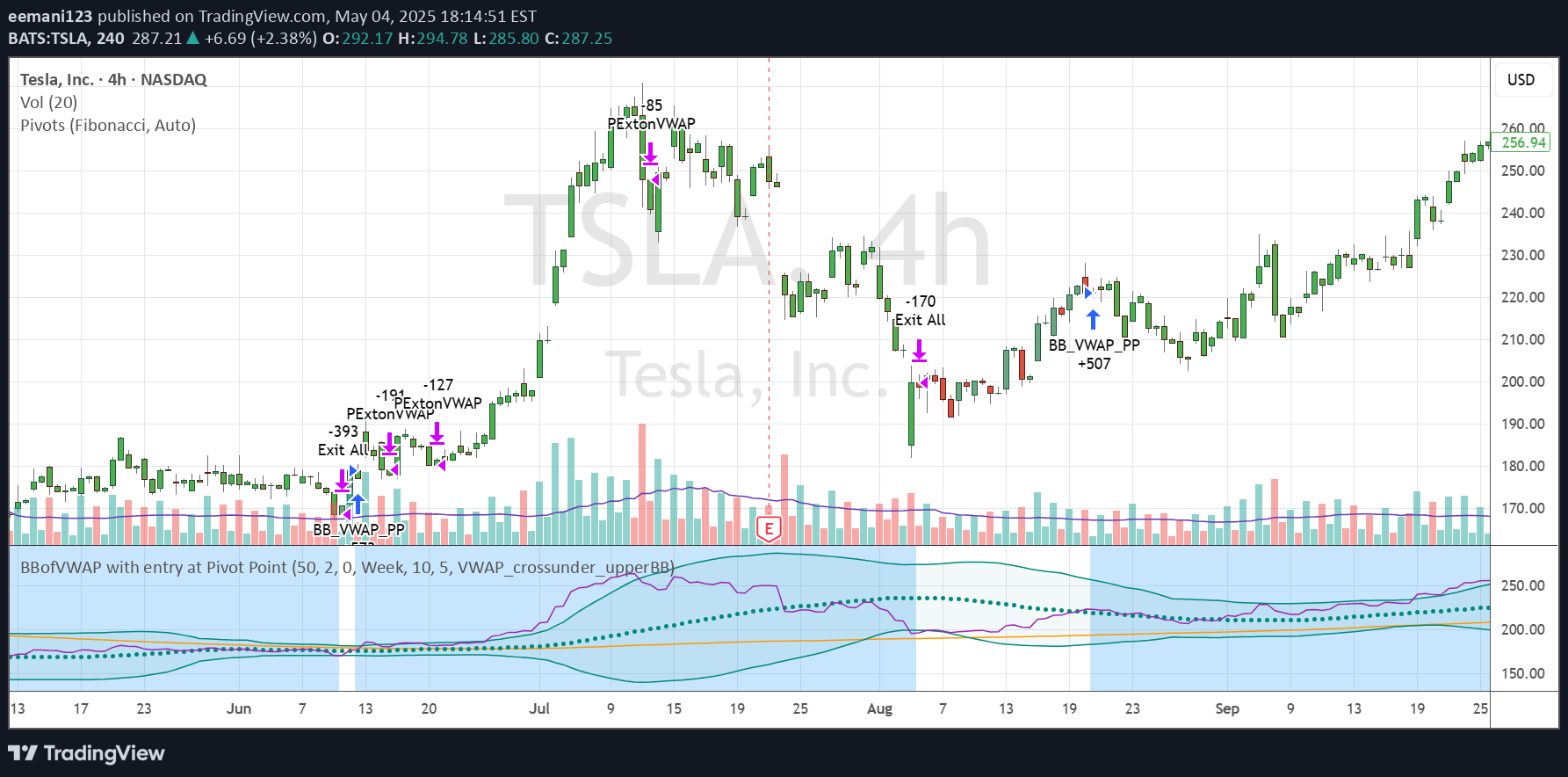The height and width of the screenshot is (777, 1568).
Task: Click the +6.69 (+2.38%) change value
Action: pyautogui.click(x=260, y=39)
